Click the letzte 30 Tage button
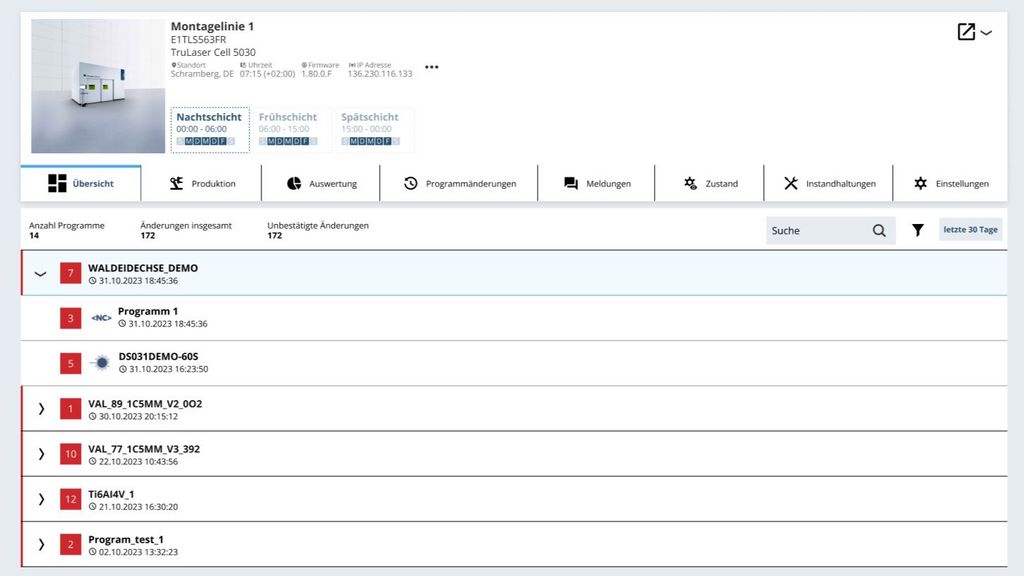 pyautogui.click(x=970, y=231)
